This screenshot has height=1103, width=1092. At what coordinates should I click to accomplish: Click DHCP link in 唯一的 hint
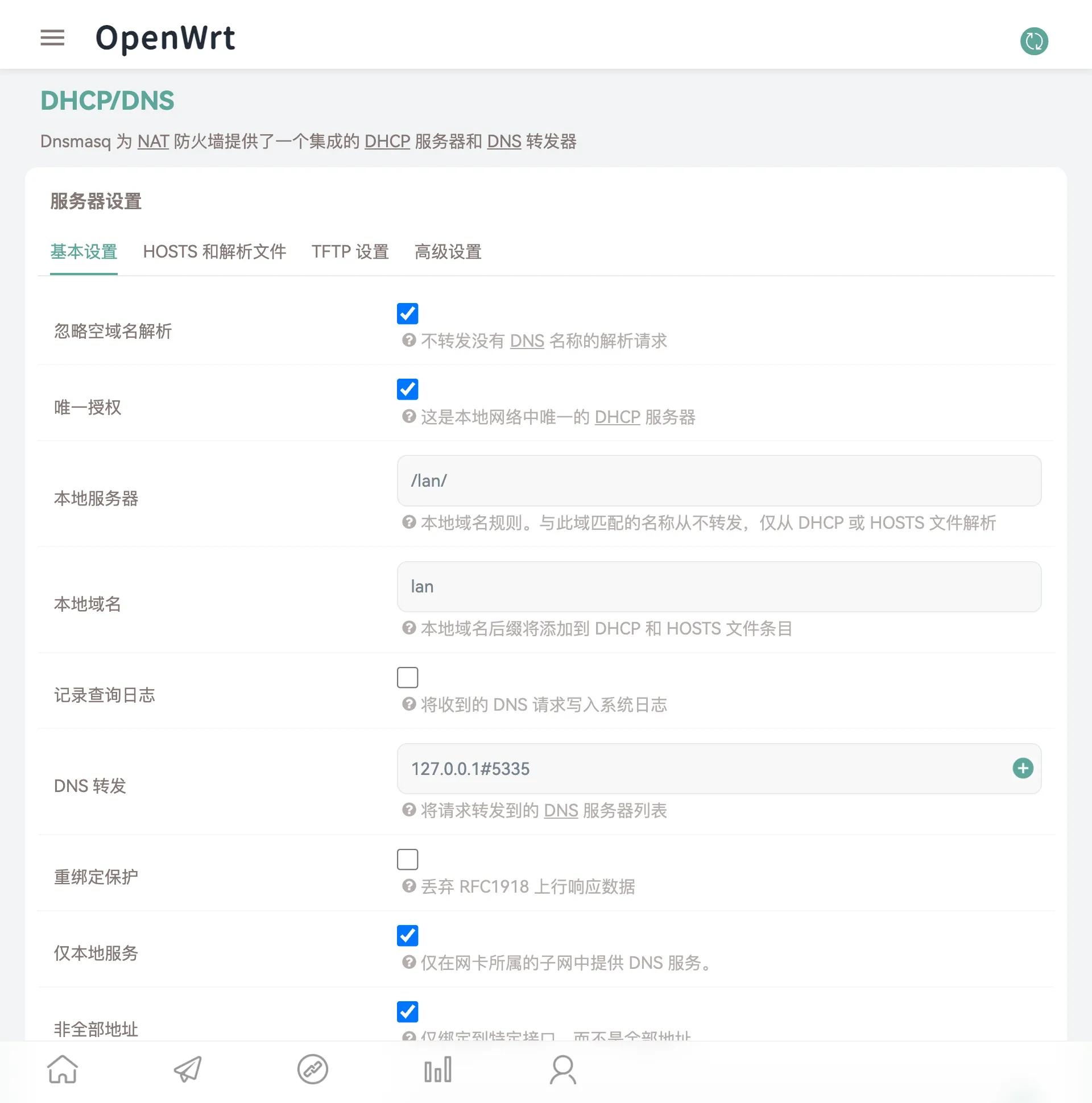[618, 417]
